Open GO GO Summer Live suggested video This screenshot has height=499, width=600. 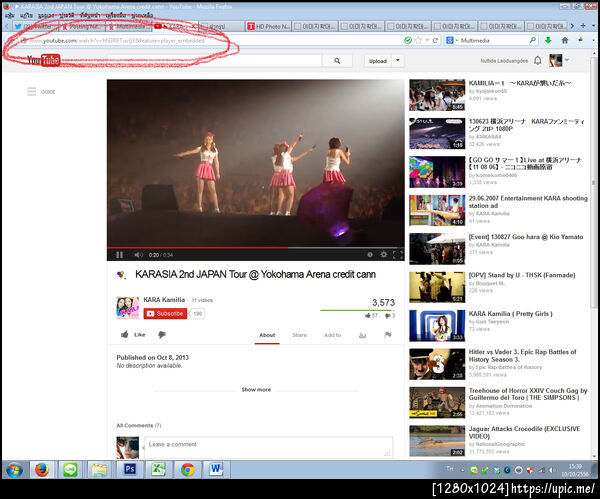(525, 163)
